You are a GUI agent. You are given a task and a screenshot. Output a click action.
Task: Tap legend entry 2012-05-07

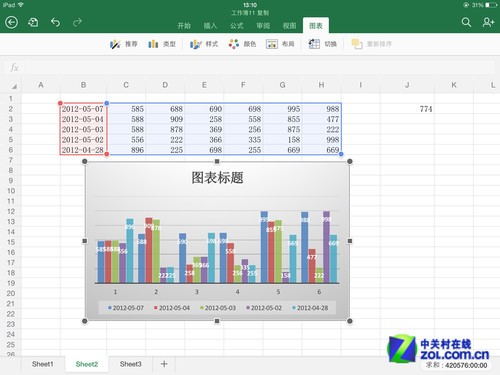pos(126,308)
